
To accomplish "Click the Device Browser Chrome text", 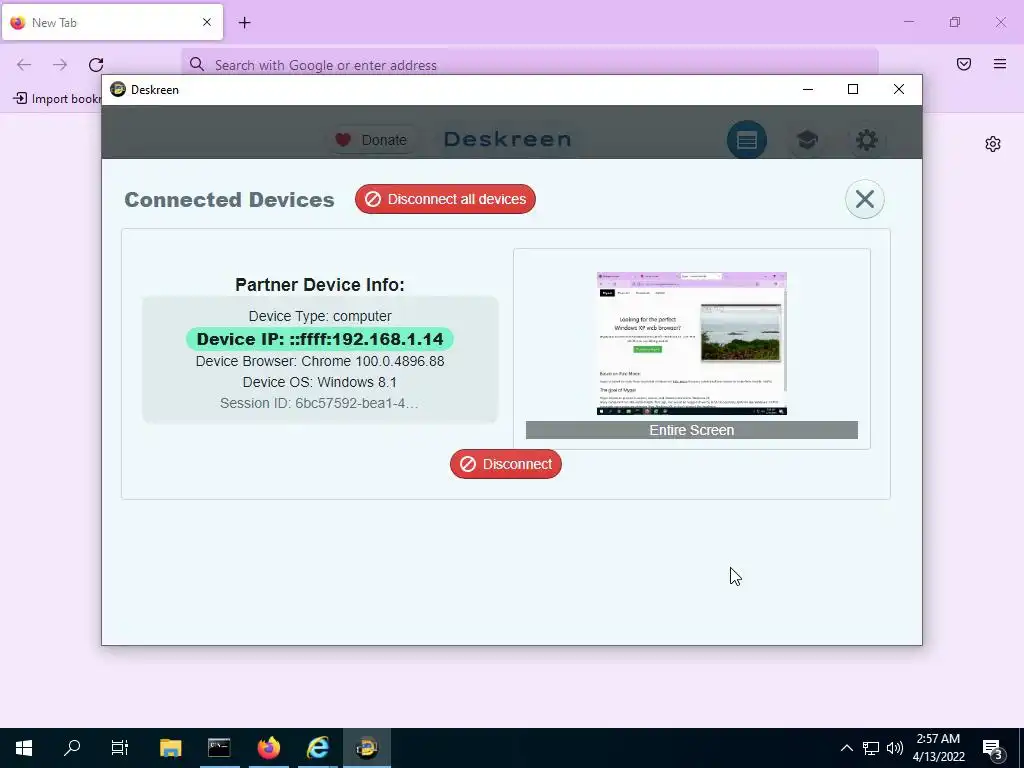I will [x=320, y=361].
